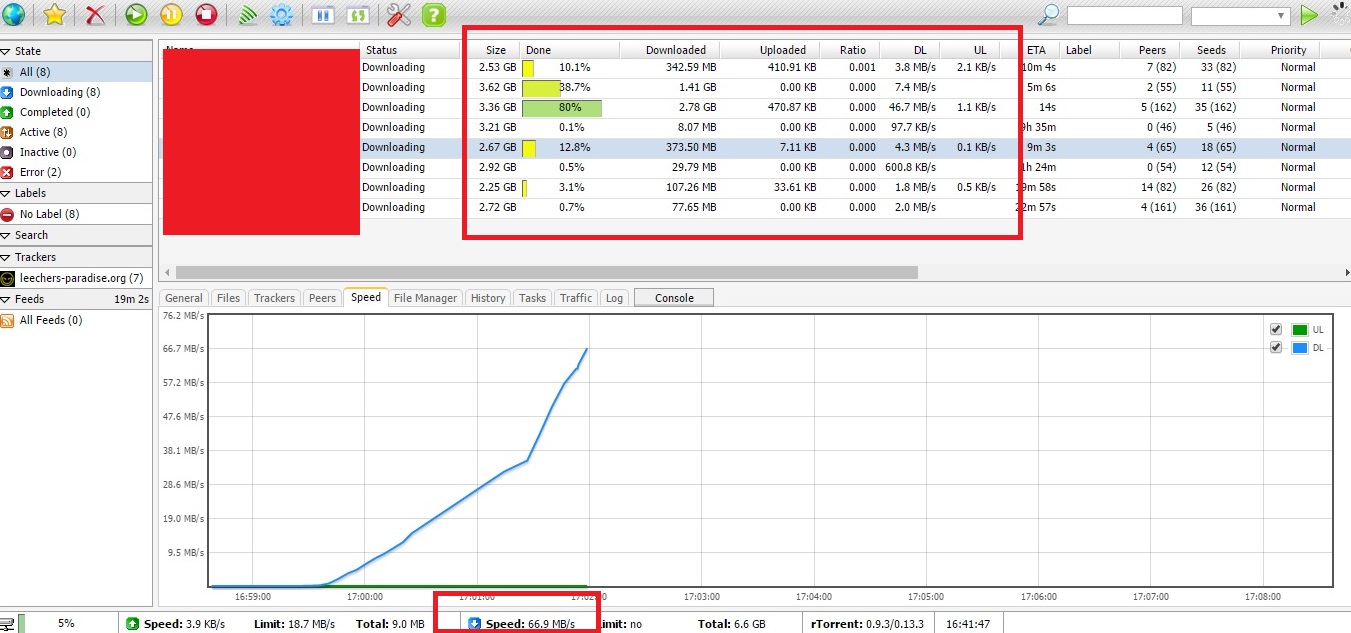Click the globe Add Torrent toolbar icon

click(15, 15)
